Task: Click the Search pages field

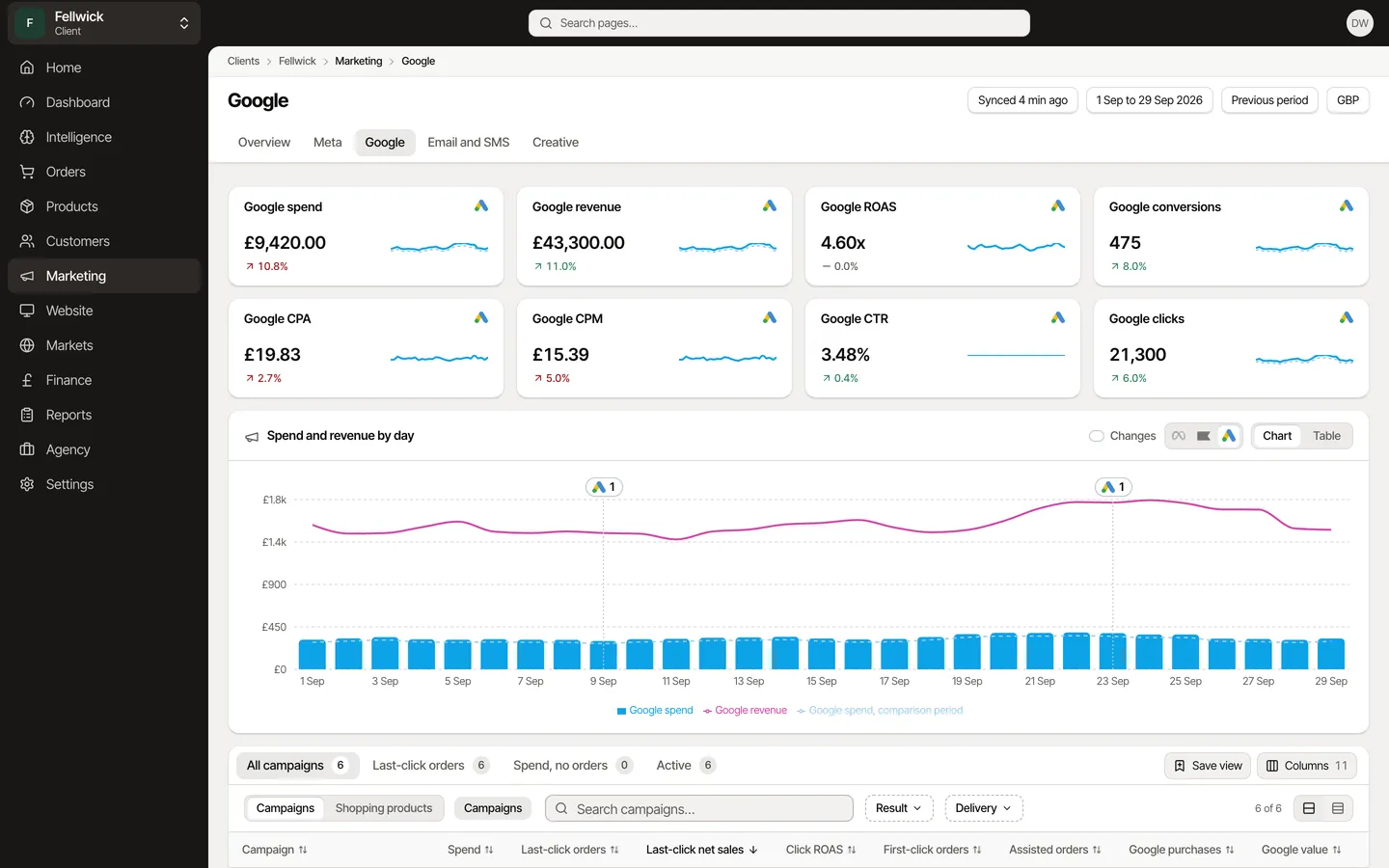Action: coord(779,23)
